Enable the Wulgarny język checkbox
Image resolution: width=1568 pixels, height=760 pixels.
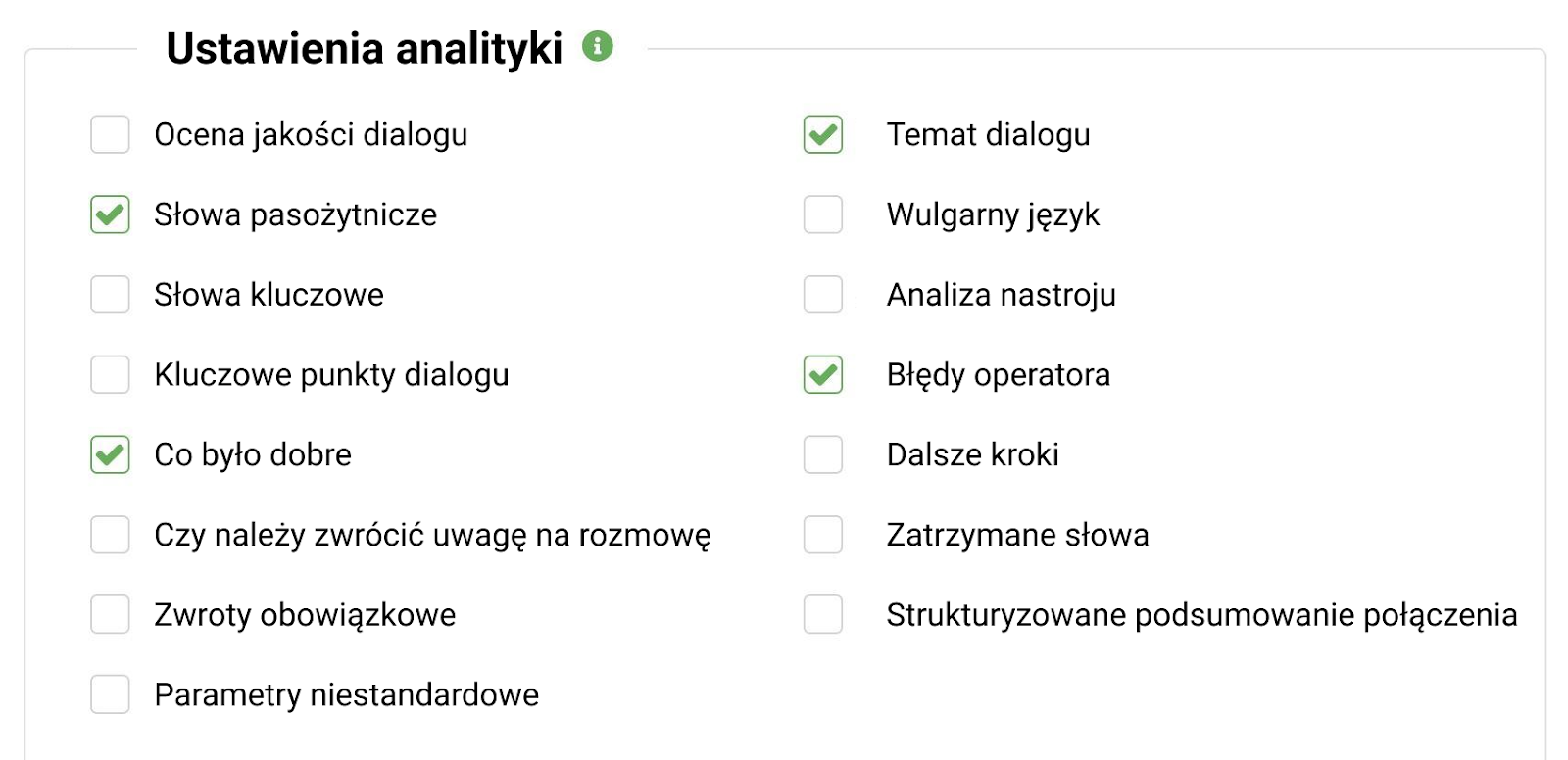tap(823, 214)
